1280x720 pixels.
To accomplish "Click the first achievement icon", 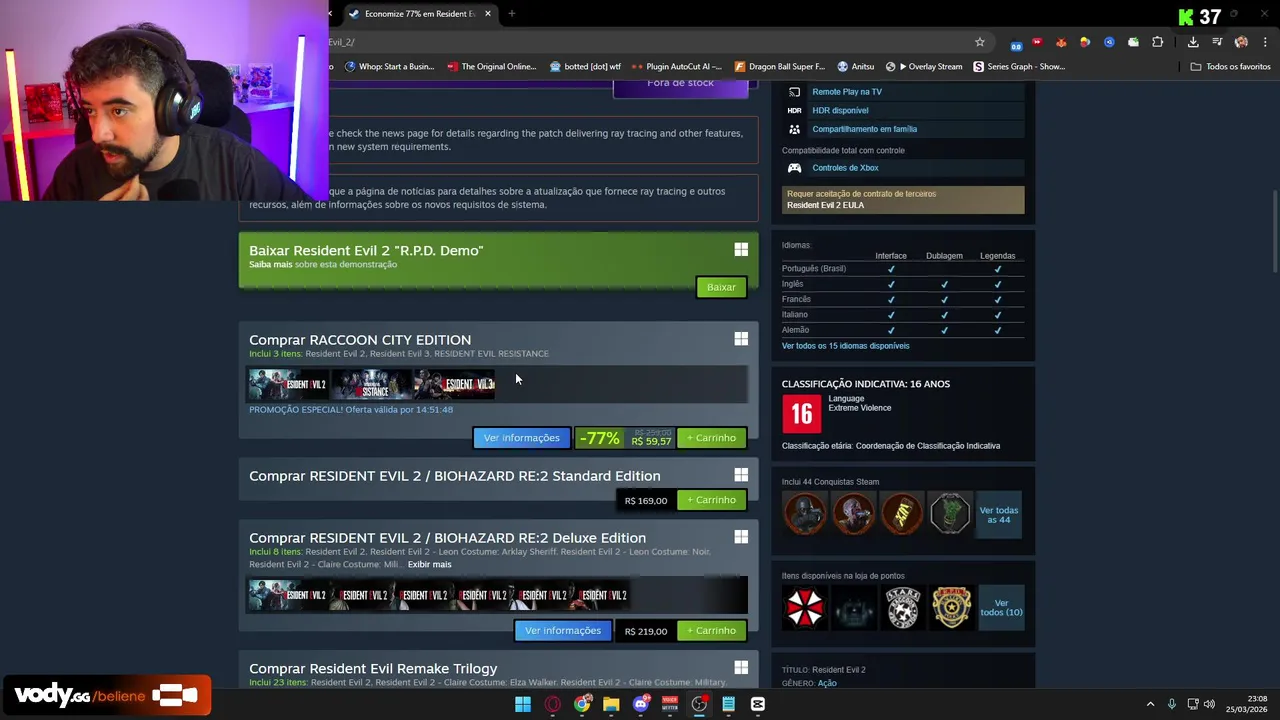I will [805, 514].
